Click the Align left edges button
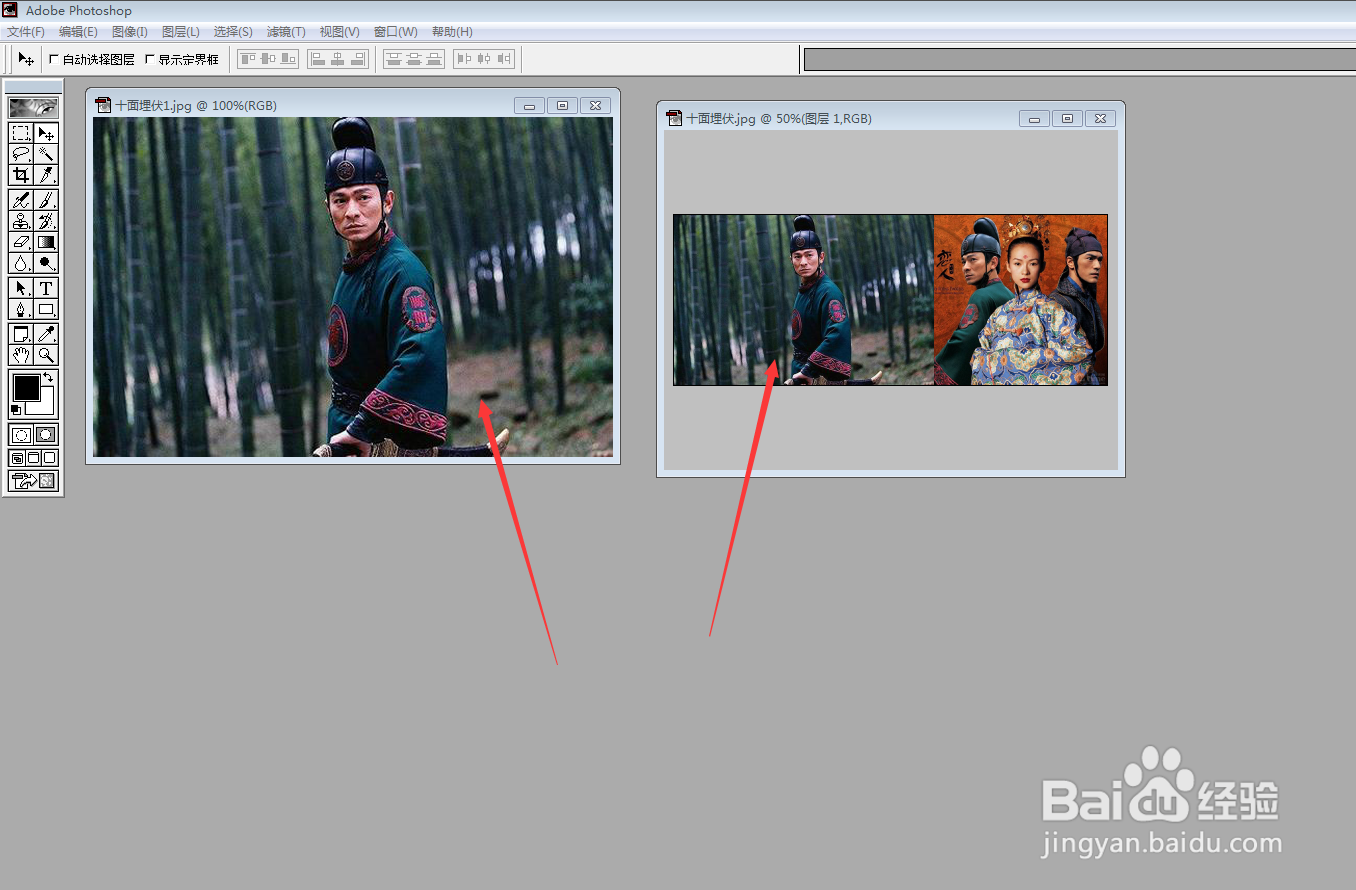Viewport: 1356px width, 890px height. [x=318, y=59]
